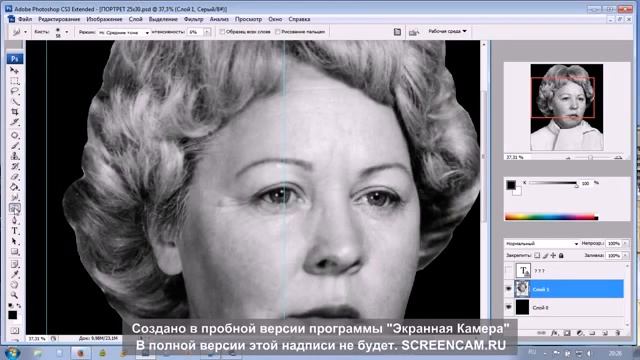This screenshot has height=360, width=640.
Task: Select the Slice tool
Action: (x=14, y=122)
